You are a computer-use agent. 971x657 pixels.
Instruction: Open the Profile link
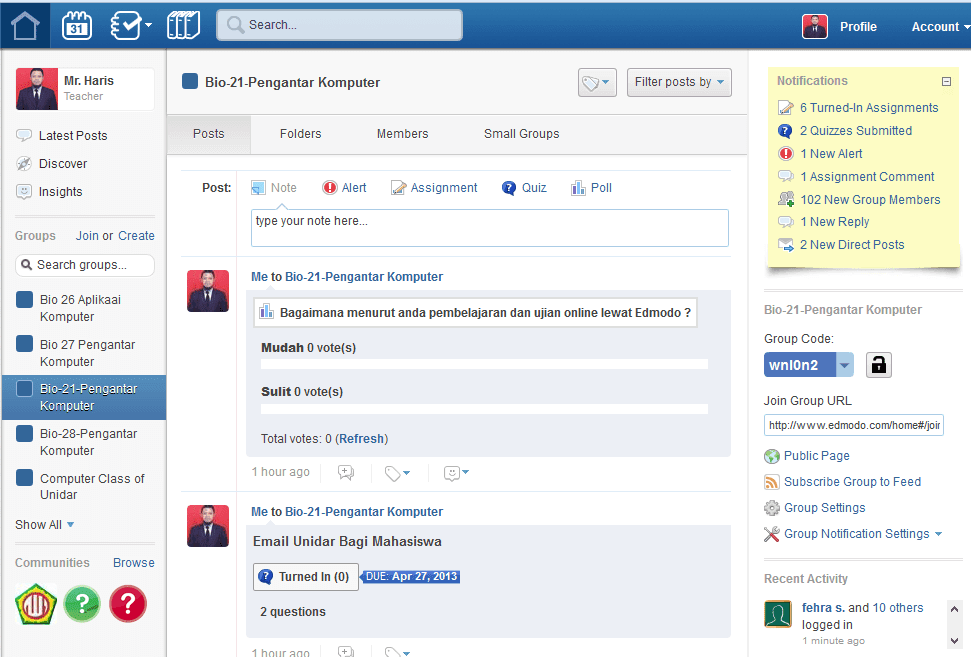pos(858,27)
